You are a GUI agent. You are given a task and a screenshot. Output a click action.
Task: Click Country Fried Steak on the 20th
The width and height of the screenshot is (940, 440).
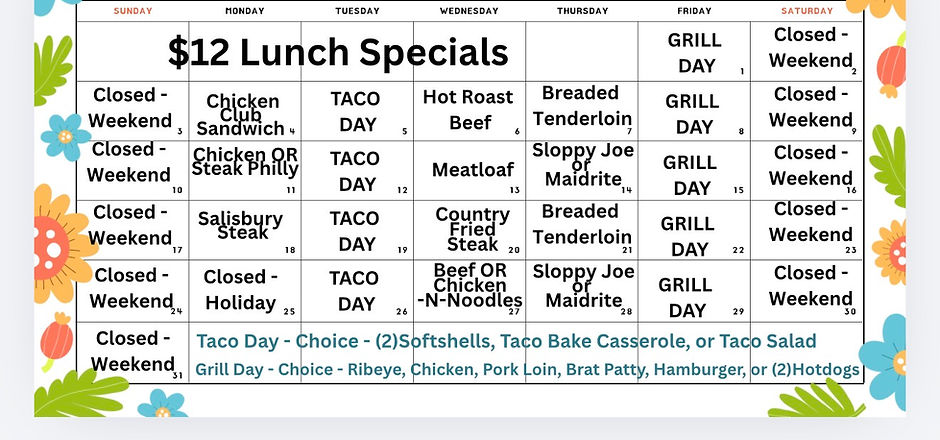(x=469, y=230)
